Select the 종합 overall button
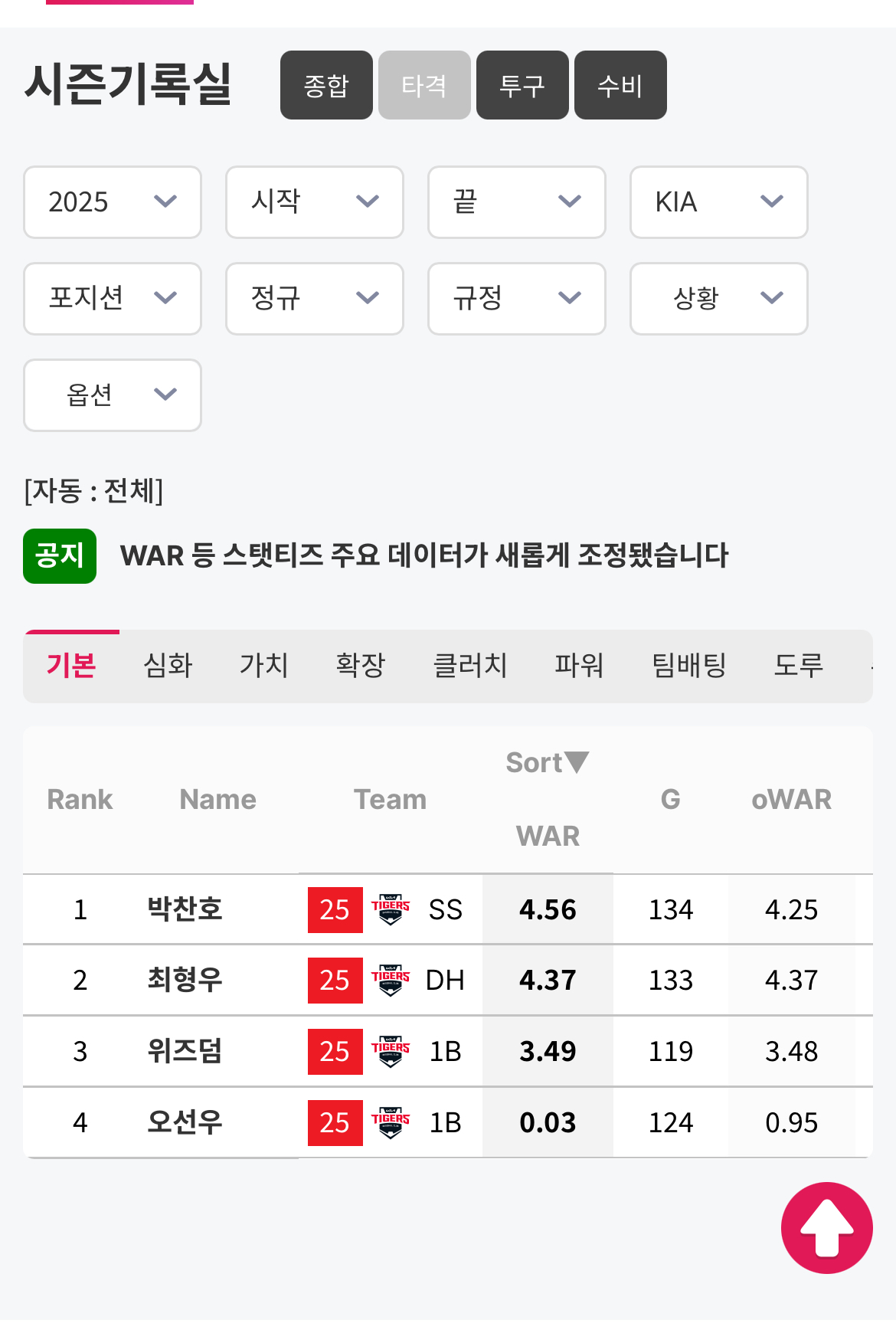This screenshot has width=896, height=1323. (x=326, y=85)
